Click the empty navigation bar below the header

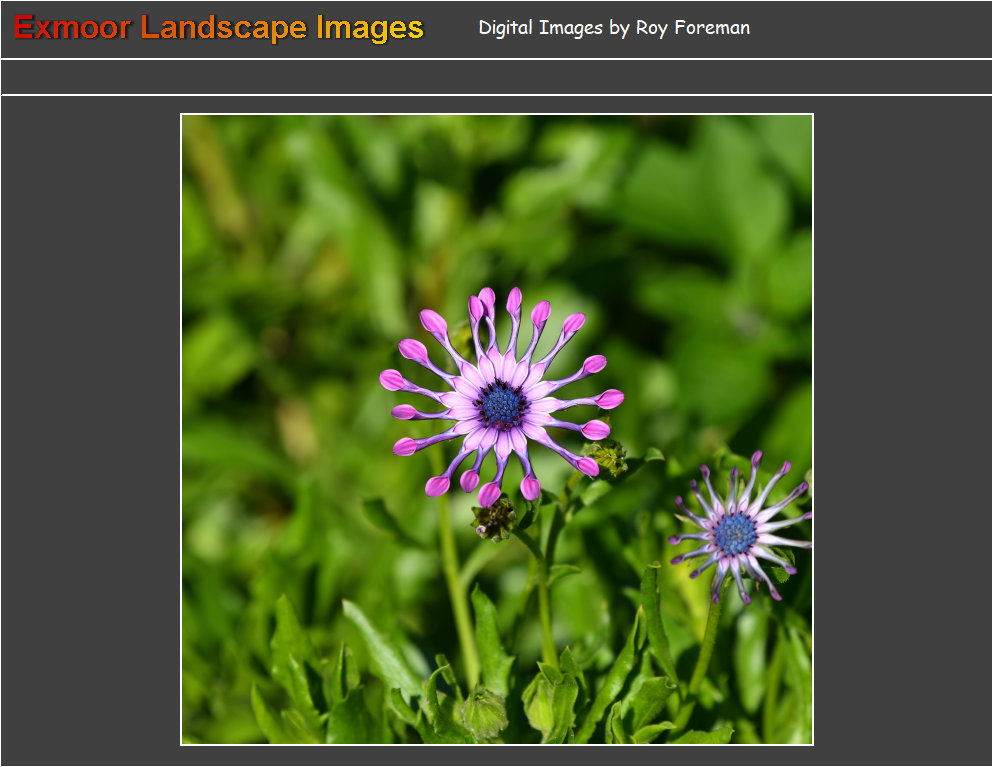coord(496,77)
